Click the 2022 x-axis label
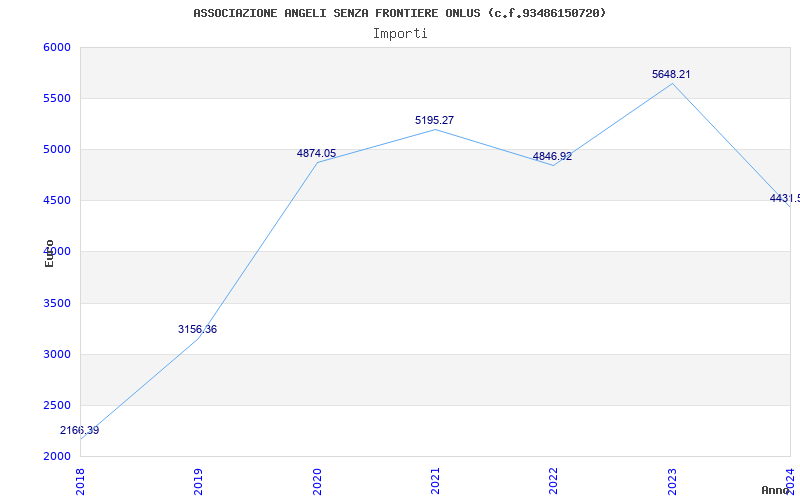 pos(553,481)
